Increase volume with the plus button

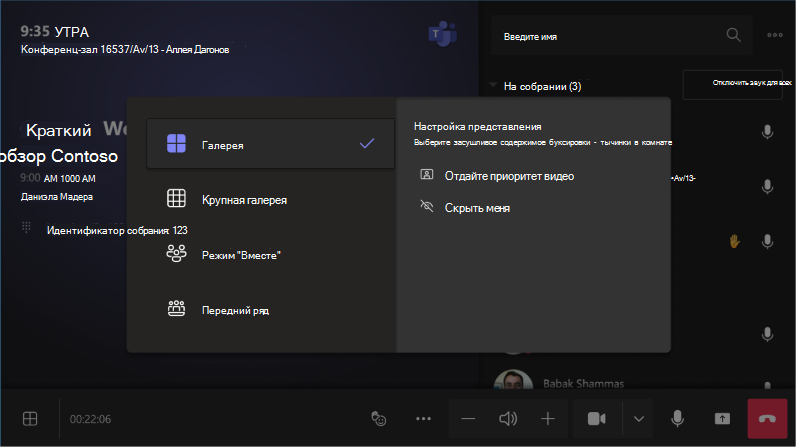click(x=548, y=419)
